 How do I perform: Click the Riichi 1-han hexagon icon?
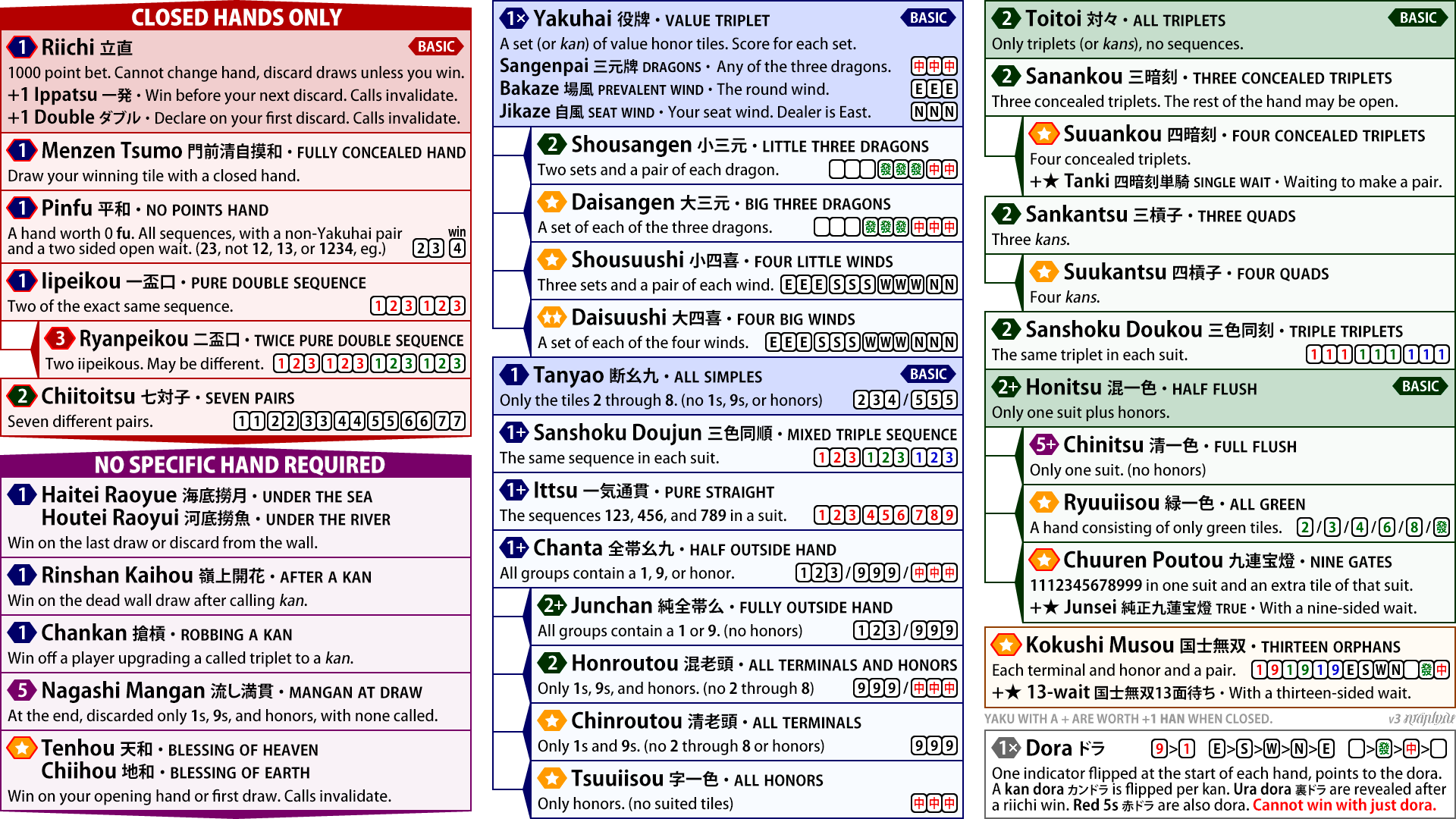tap(22, 47)
